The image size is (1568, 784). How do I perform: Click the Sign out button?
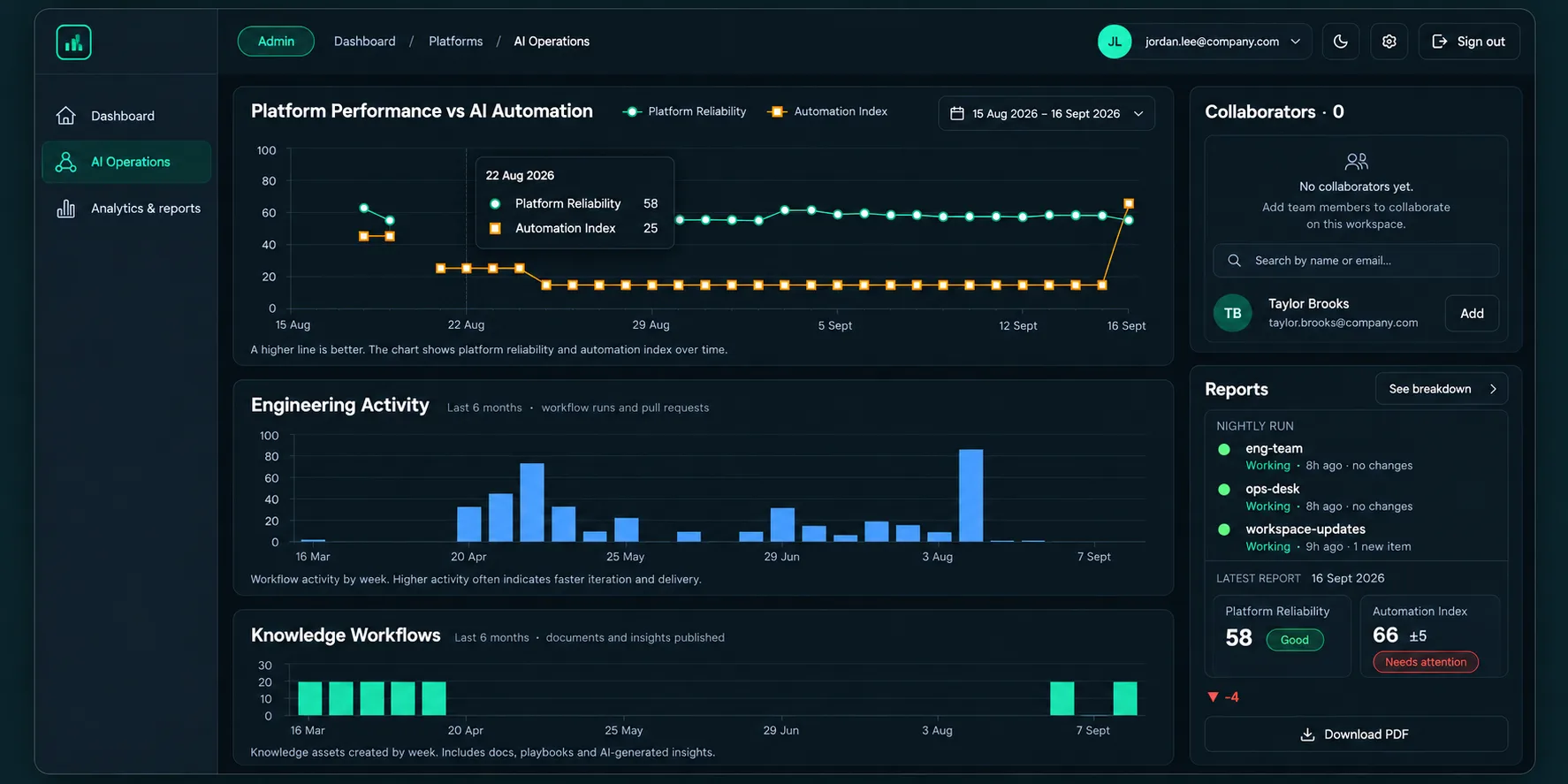(x=1468, y=42)
